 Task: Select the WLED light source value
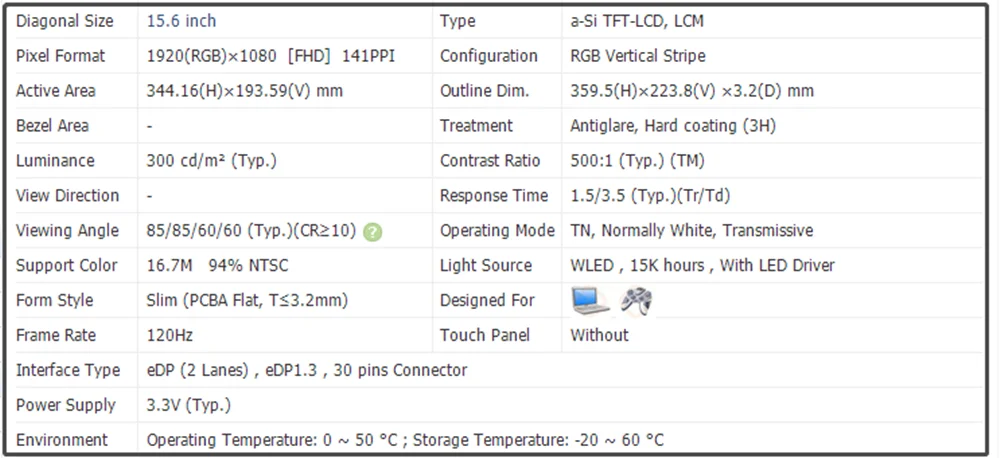point(702,266)
